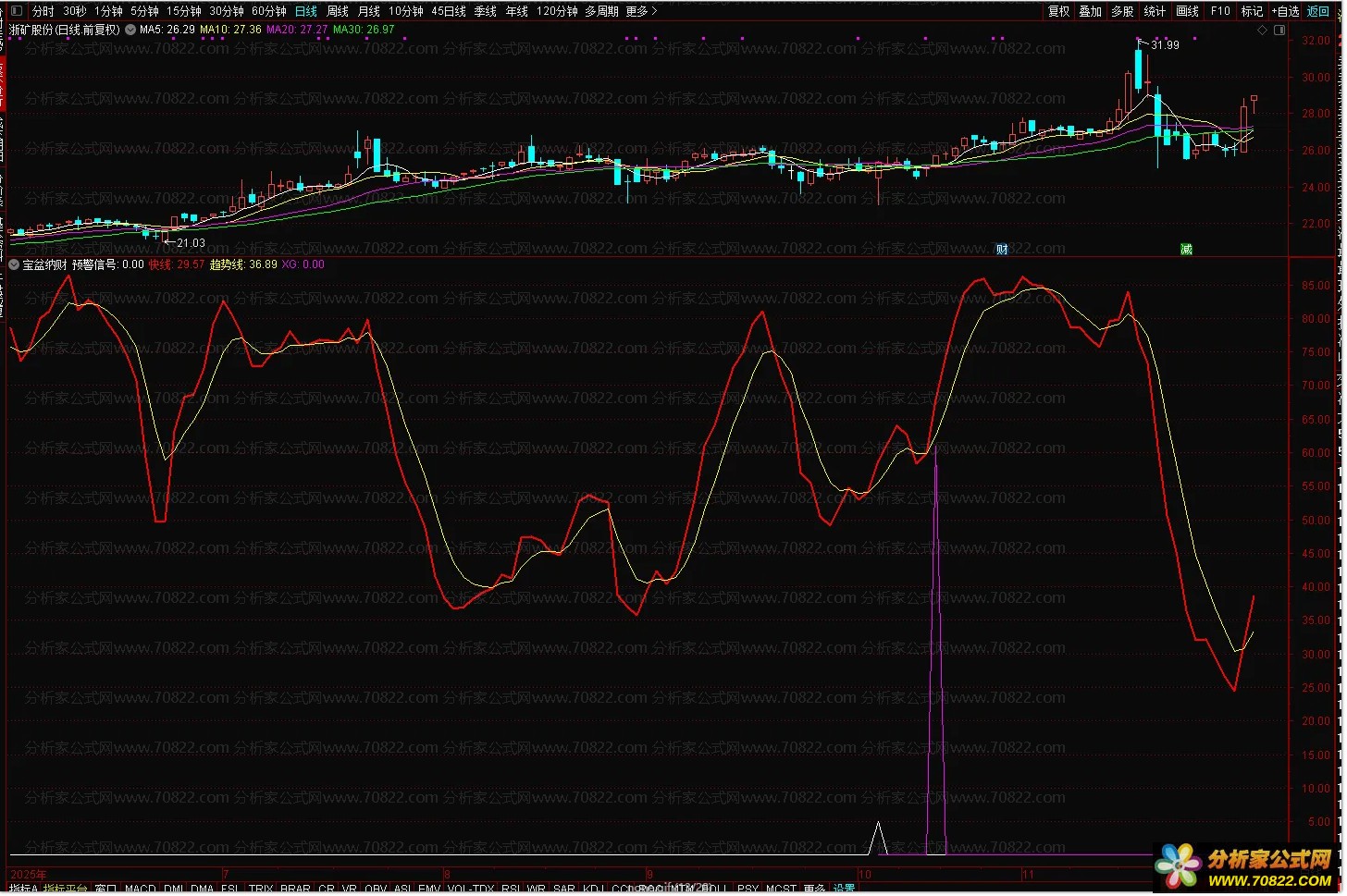The image size is (1347, 896).
Task: Open the 画线 drawing tools
Action: coord(1187,11)
